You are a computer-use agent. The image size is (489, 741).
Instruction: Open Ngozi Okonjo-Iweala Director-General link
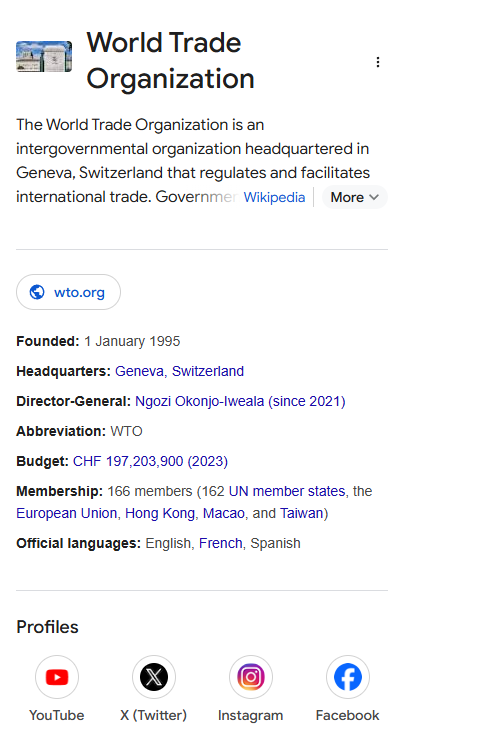[240, 401]
